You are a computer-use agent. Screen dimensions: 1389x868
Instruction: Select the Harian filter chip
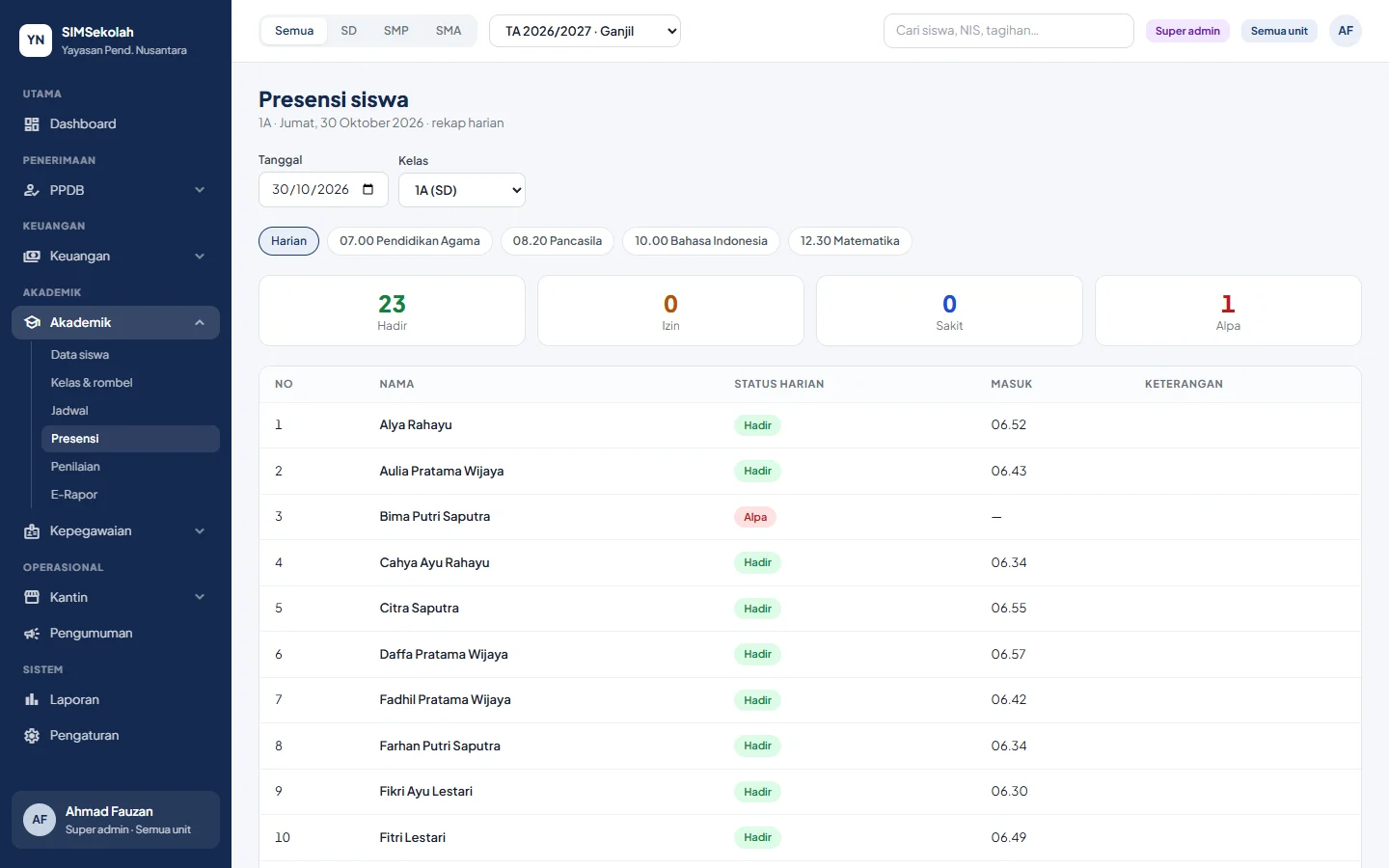pyautogui.click(x=288, y=241)
